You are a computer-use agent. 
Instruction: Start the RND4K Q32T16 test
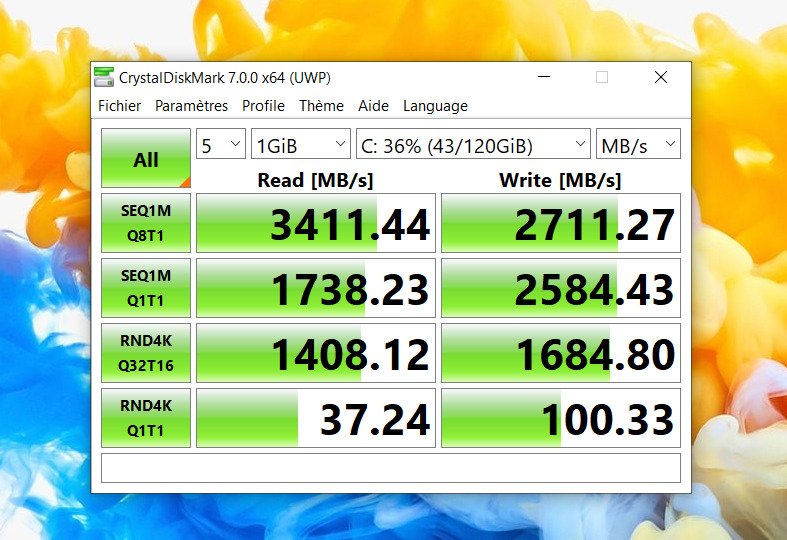[x=146, y=353]
